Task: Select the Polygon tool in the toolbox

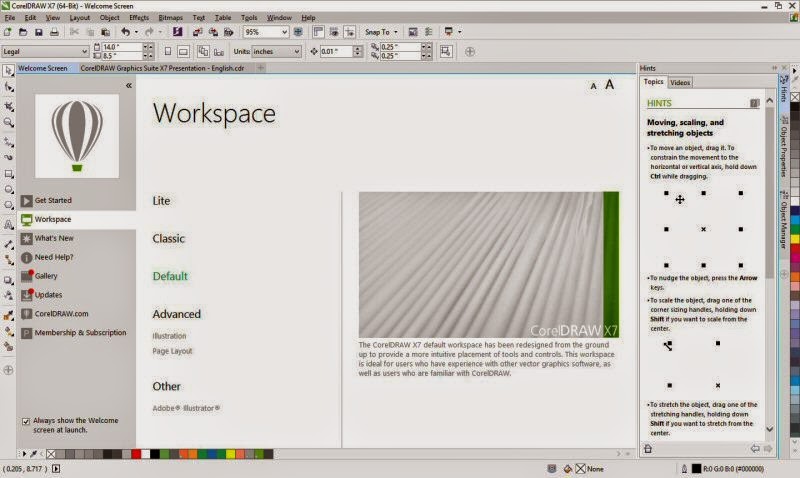Action: (8, 206)
